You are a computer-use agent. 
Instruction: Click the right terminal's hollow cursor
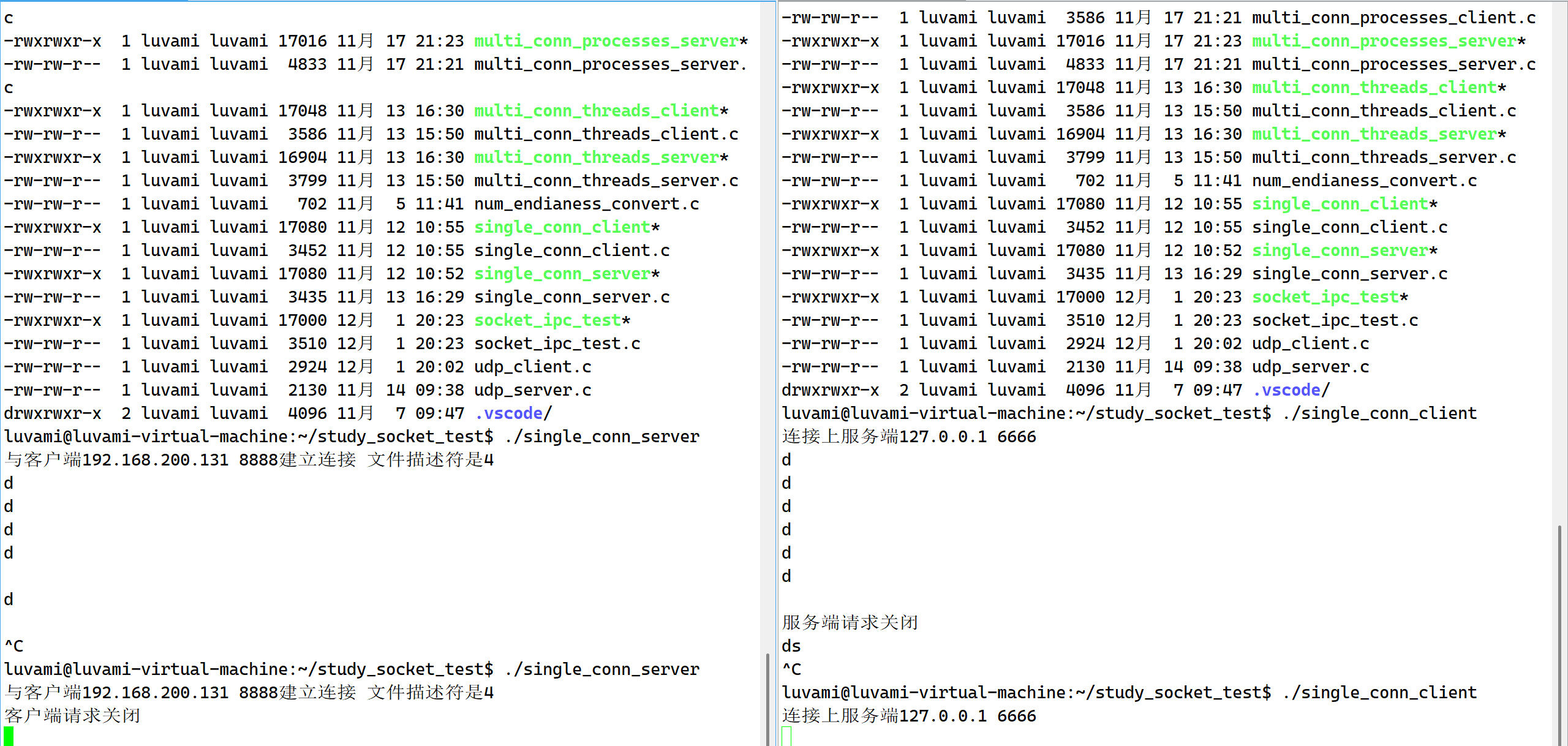[x=786, y=736]
